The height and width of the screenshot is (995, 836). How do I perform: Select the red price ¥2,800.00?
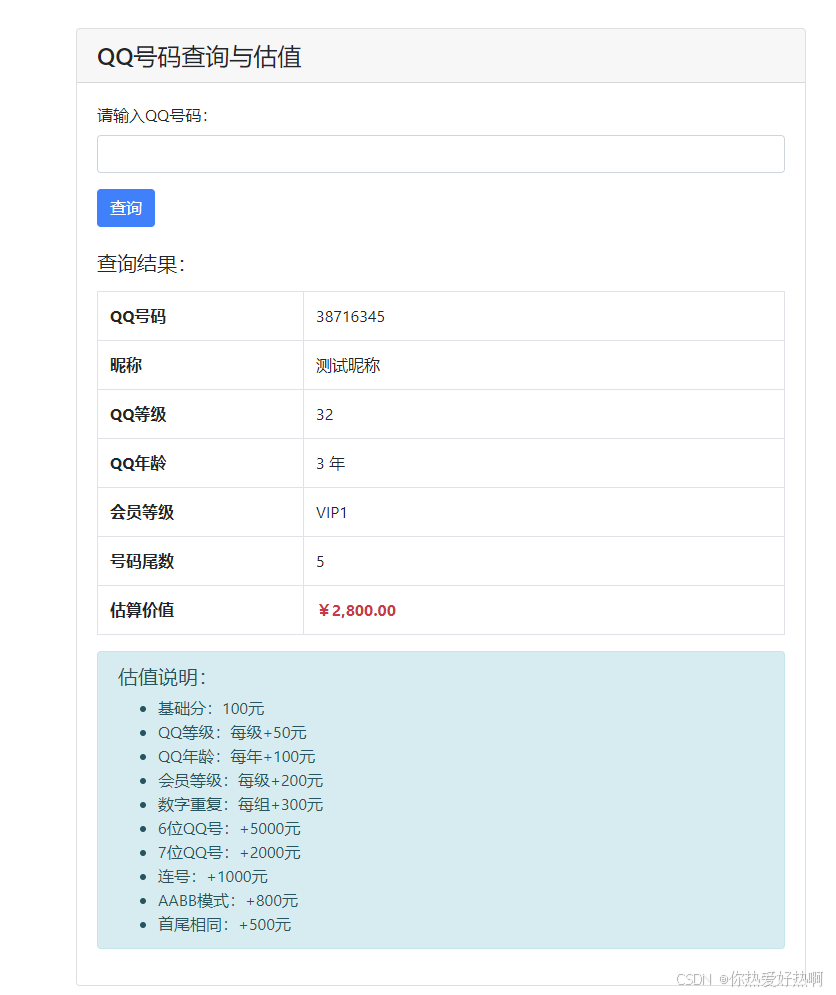pyautogui.click(x=357, y=610)
